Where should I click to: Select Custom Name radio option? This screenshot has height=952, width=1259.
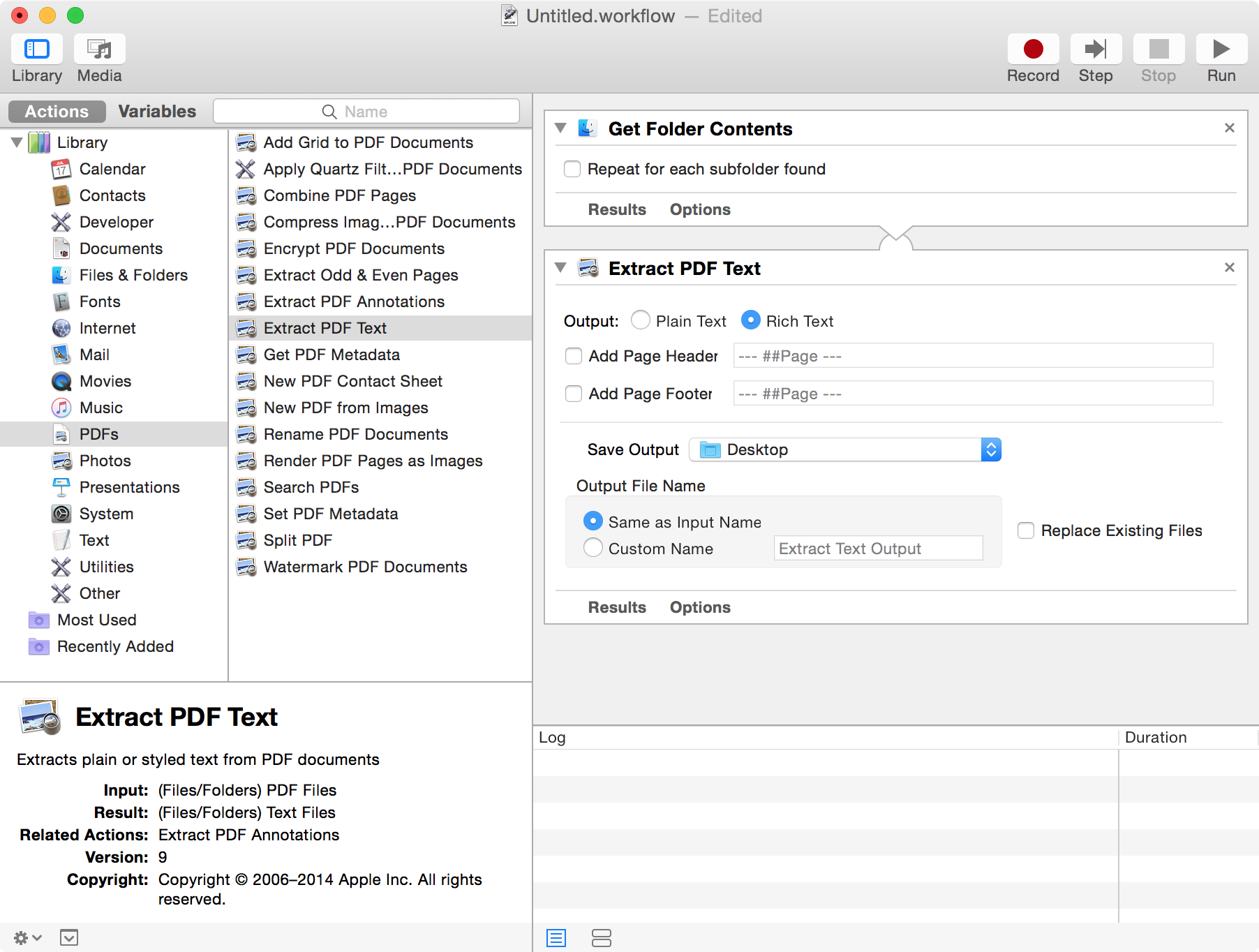pos(593,548)
